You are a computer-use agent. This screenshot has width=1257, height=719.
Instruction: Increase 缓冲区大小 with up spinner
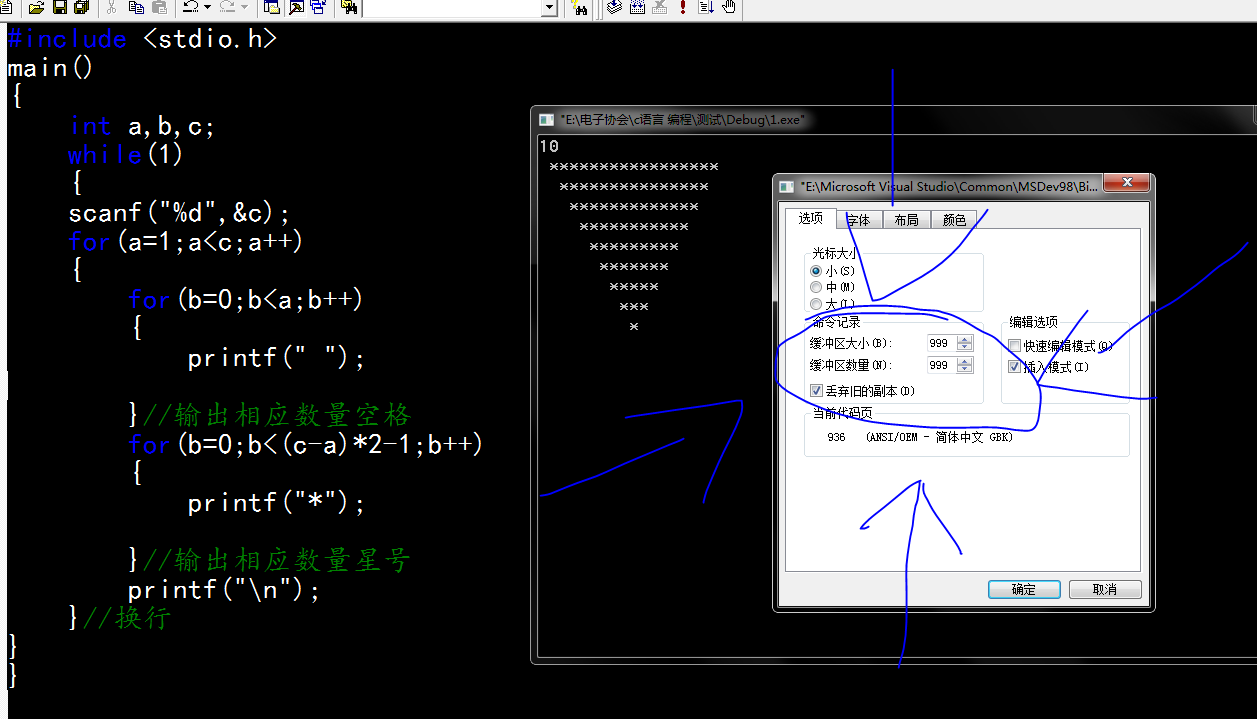964,339
